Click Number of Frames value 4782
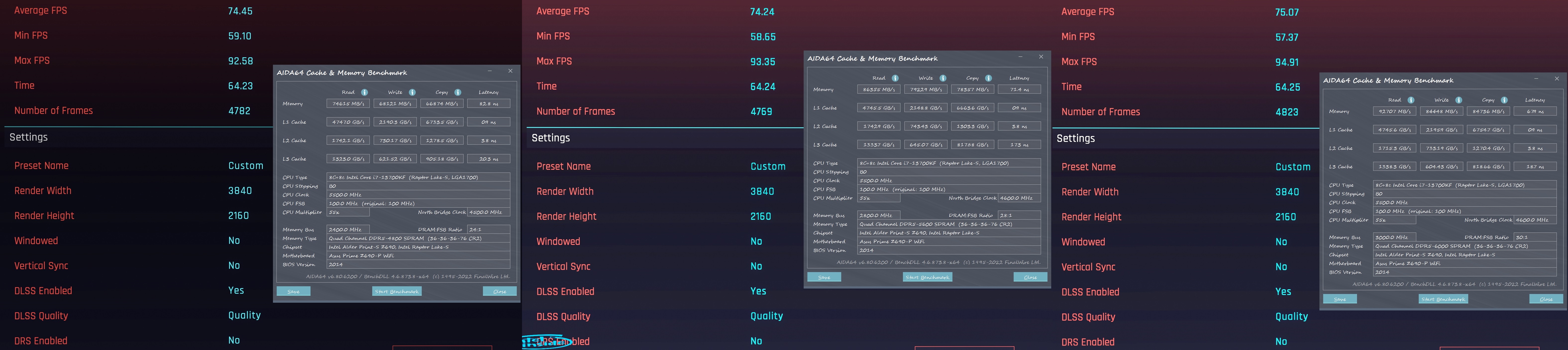1568x350 pixels. pos(239,111)
